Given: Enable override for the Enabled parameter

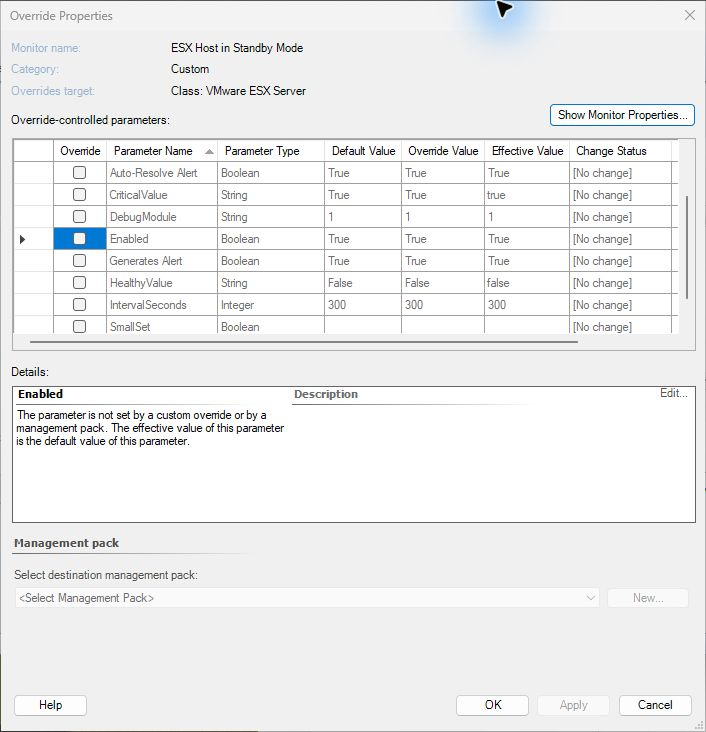Looking at the screenshot, I should [x=79, y=239].
